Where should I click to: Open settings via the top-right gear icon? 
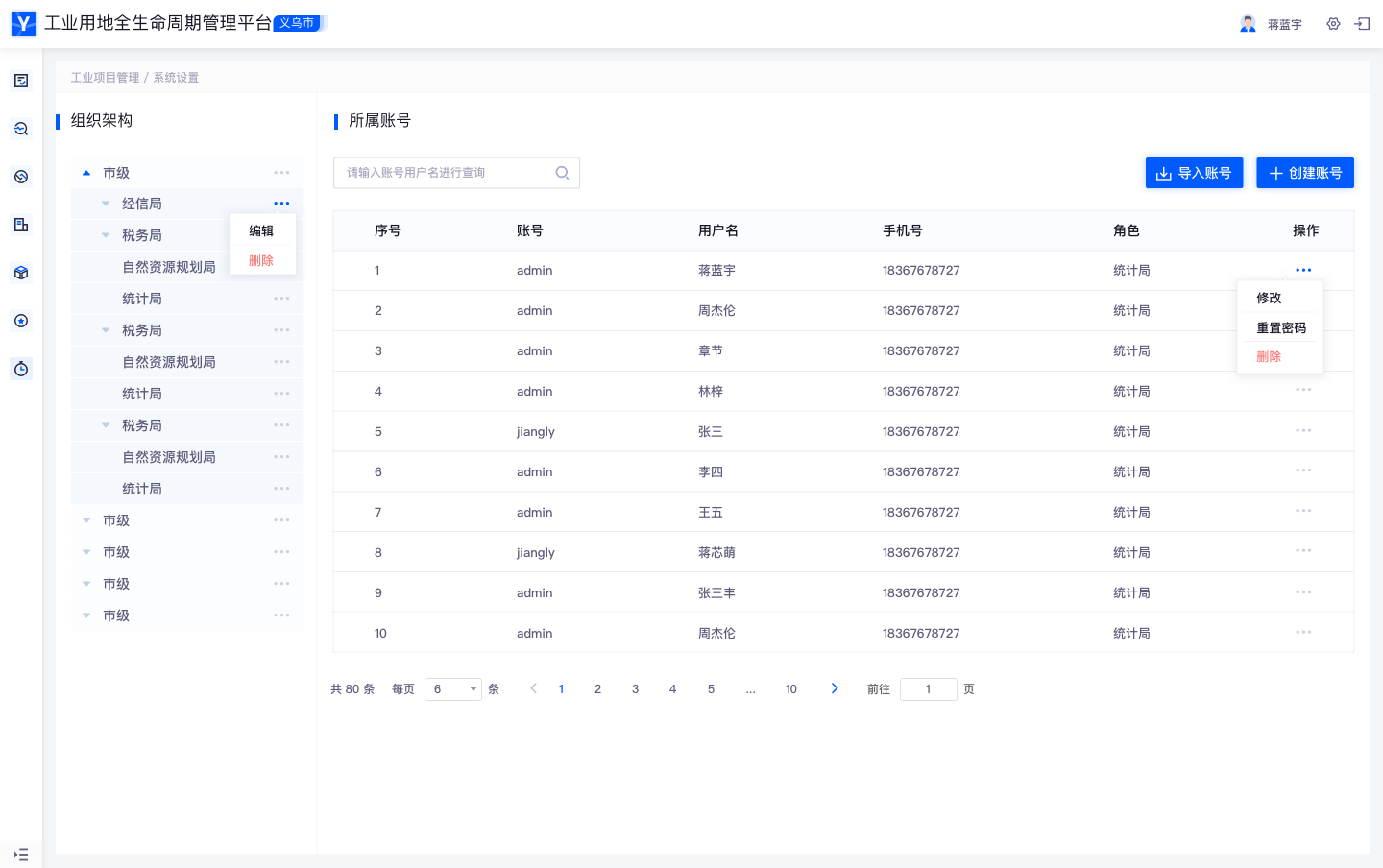[x=1333, y=24]
